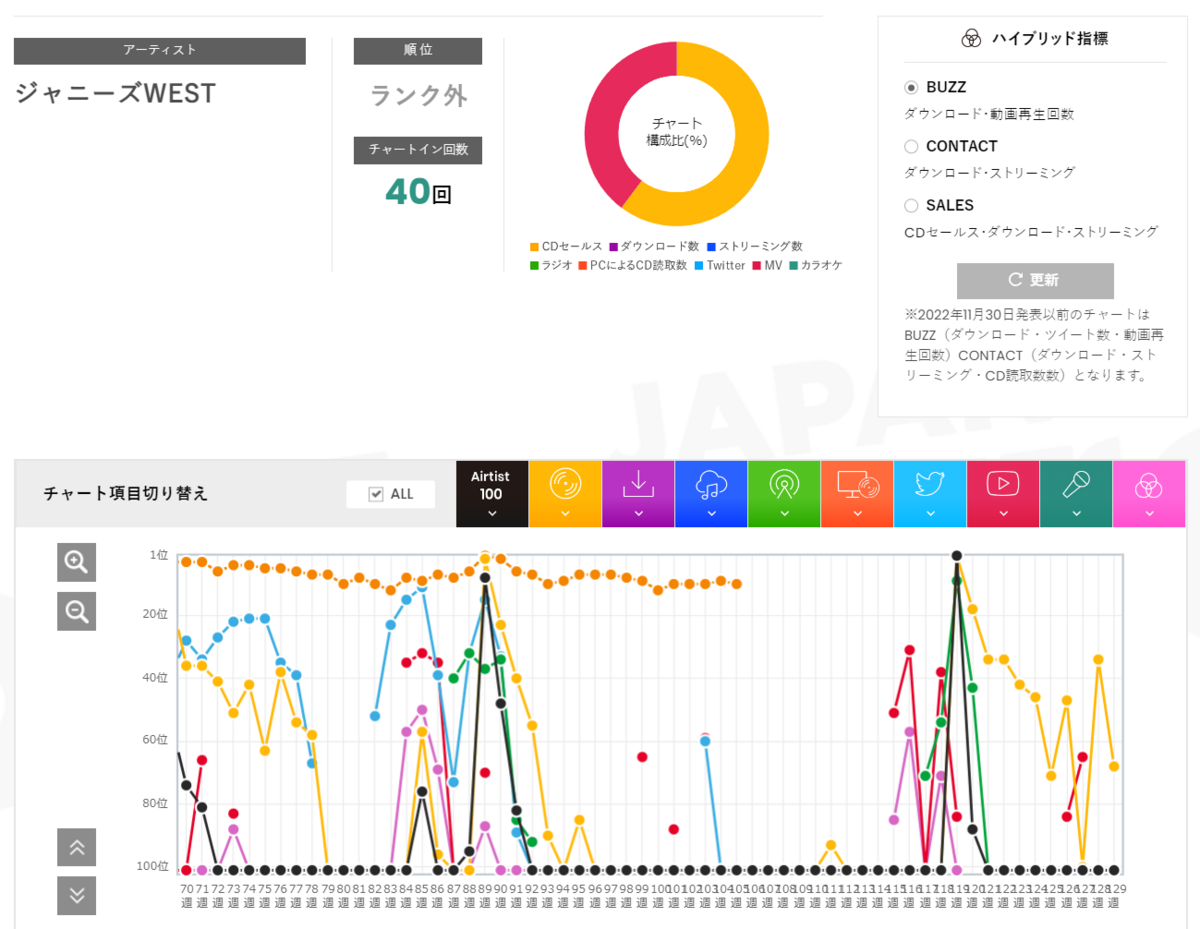Expand chevron under MV tab
Viewport: 1200px width, 929px height.
pos(1003,514)
